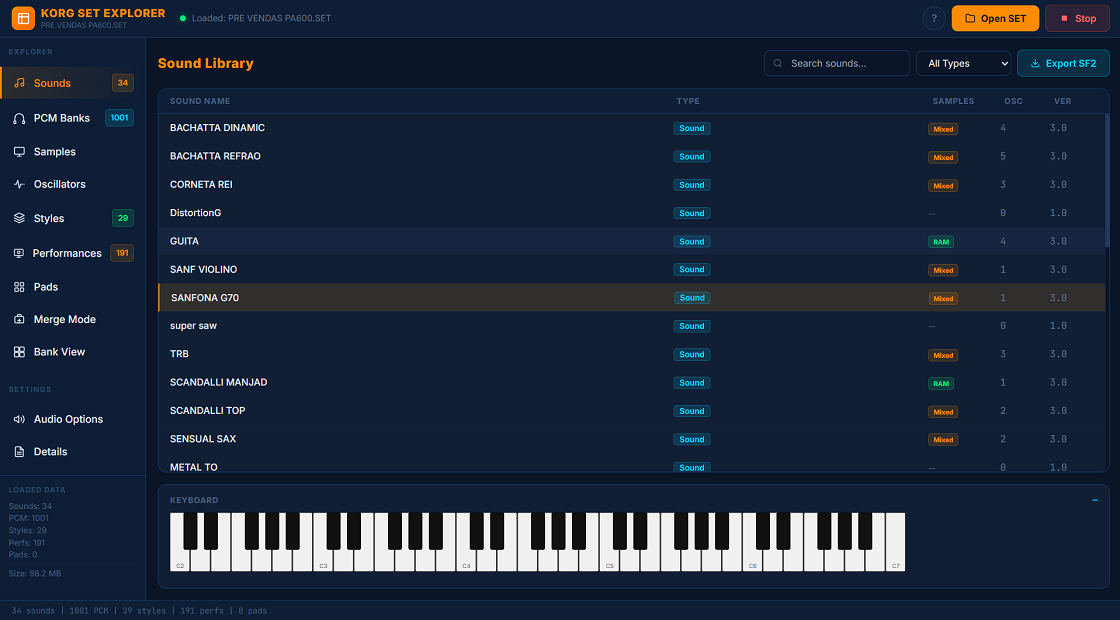This screenshot has width=1120, height=620.
Task: Open the help question mark button
Action: point(934,19)
